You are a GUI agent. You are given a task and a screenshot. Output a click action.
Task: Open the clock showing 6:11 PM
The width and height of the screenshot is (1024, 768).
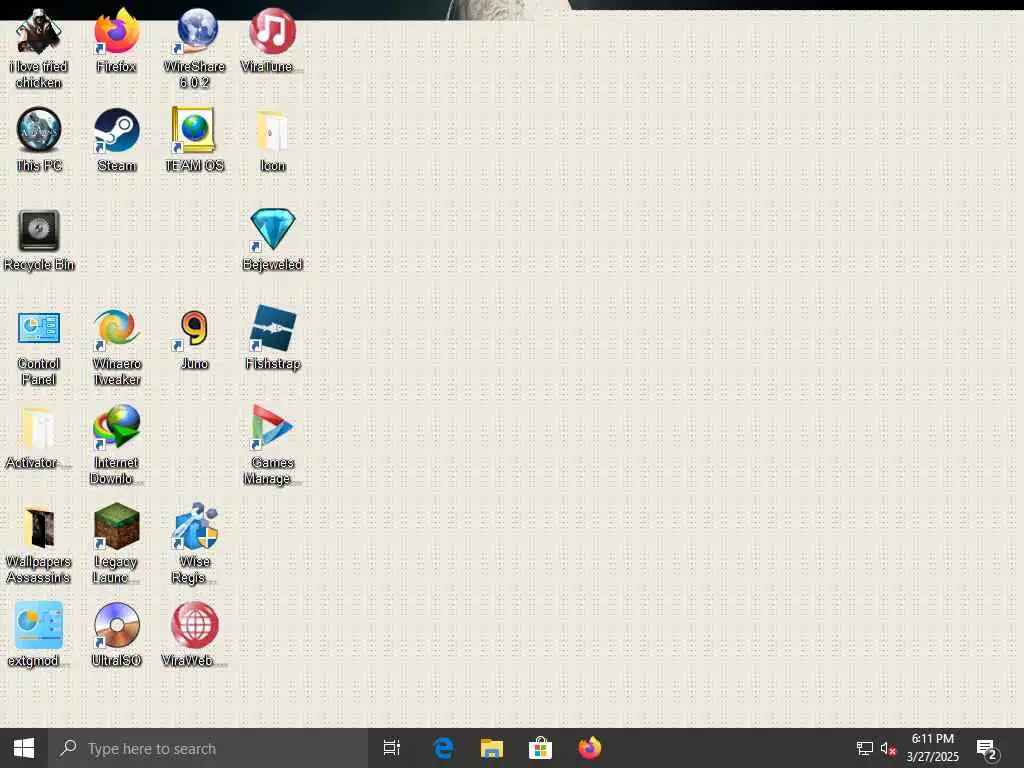pos(933,748)
